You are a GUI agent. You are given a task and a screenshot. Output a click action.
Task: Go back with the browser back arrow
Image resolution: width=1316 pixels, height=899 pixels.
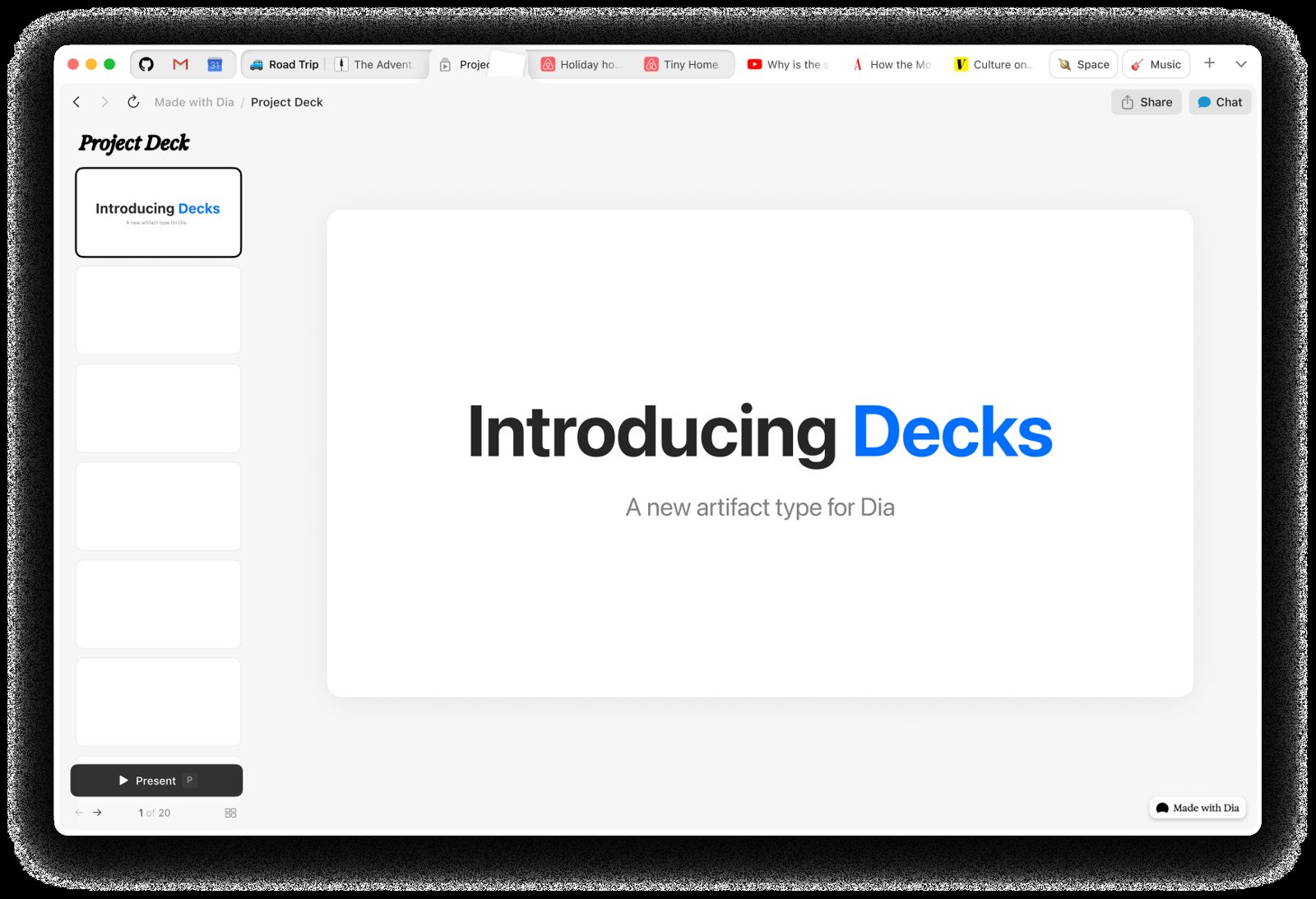76,102
